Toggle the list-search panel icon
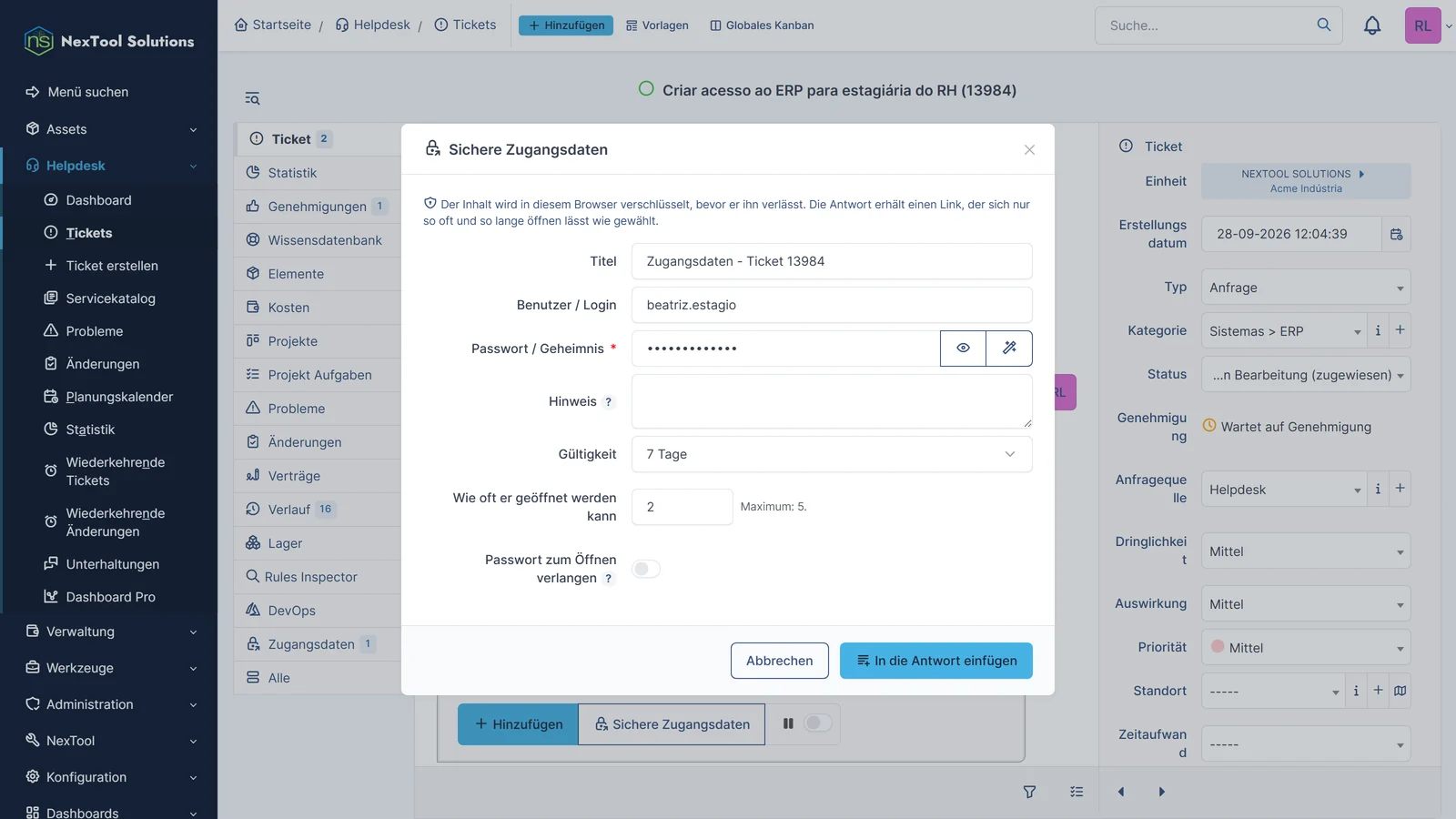 click(x=252, y=98)
